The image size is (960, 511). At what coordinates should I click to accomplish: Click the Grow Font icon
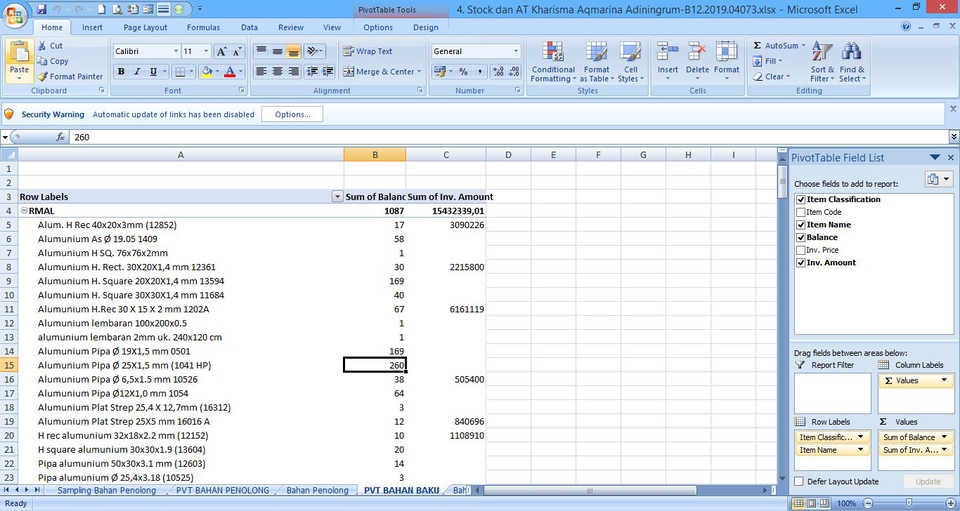pos(222,51)
